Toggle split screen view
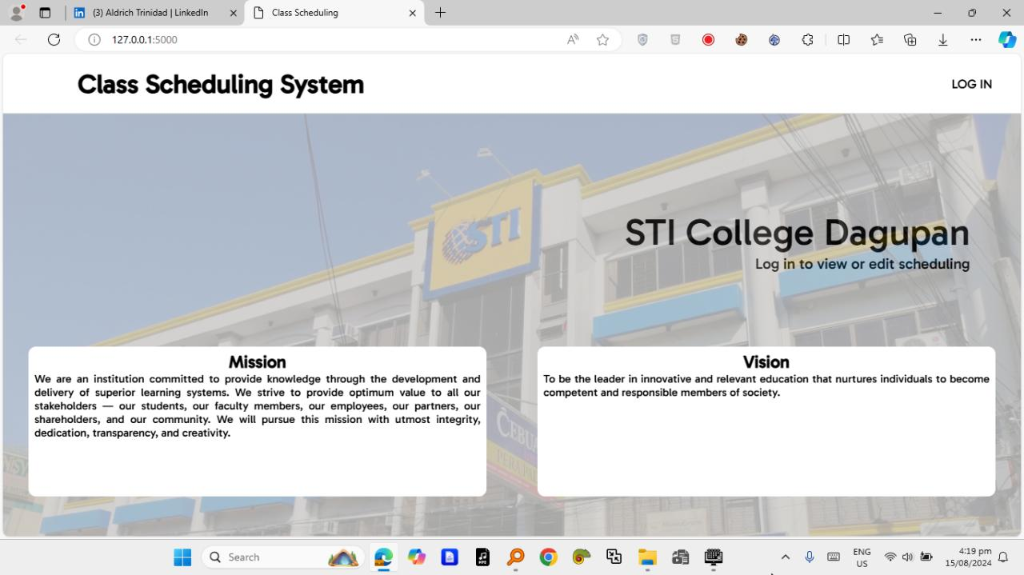The image size is (1024, 575). pos(843,40)
